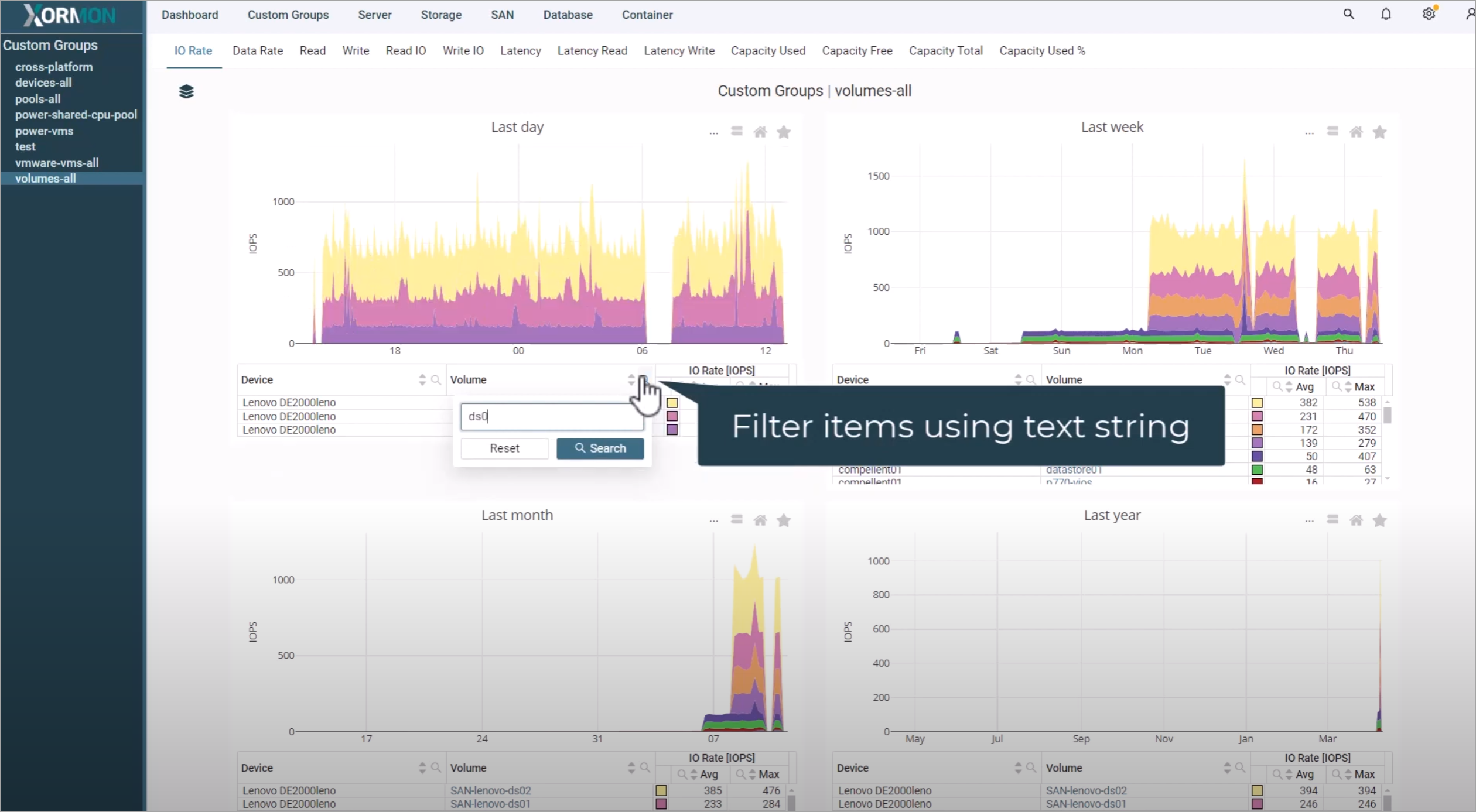Click the layers stack icon

[186, 92]
